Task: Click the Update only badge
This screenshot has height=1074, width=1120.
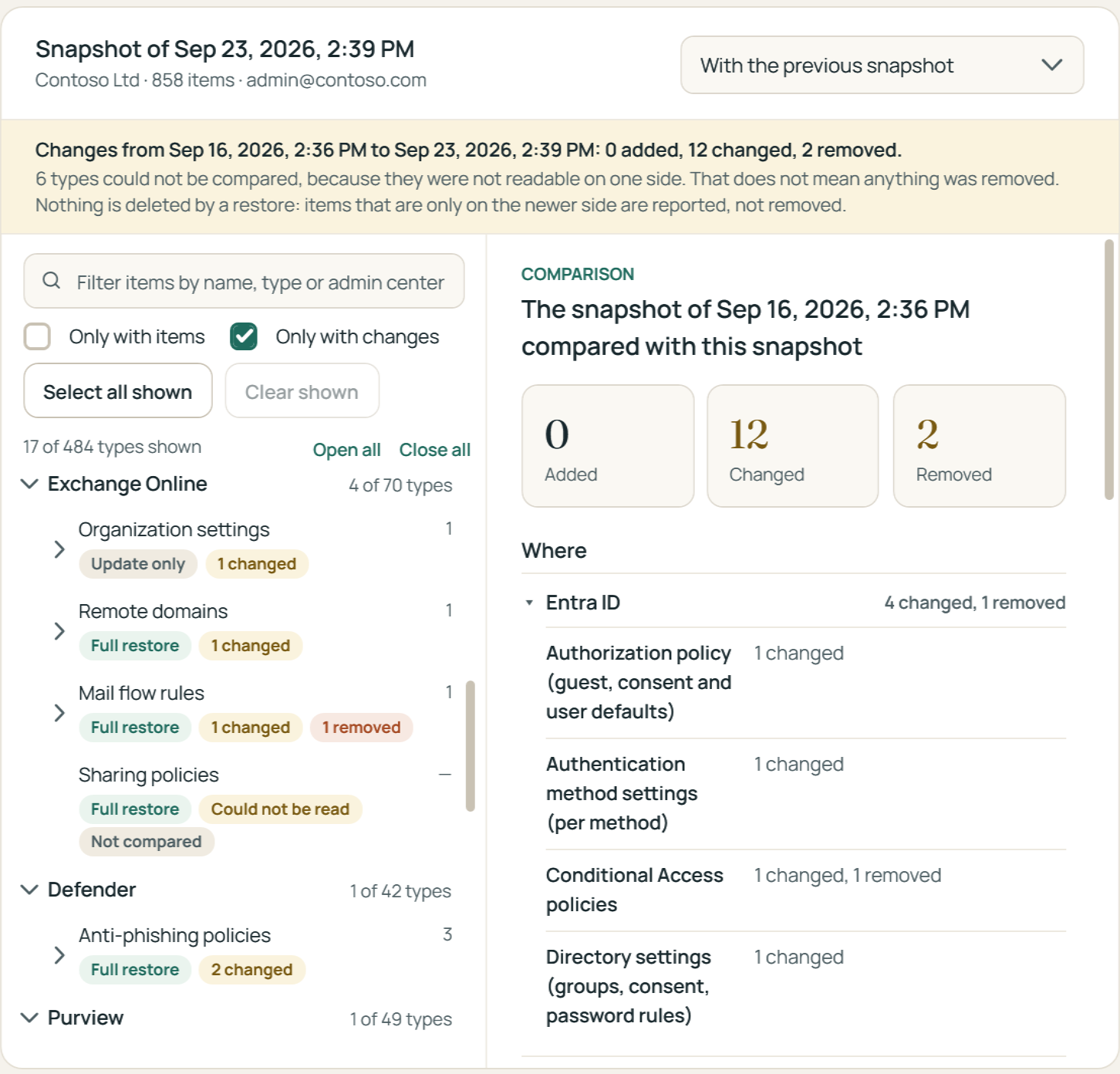Action: coord(138,564)
